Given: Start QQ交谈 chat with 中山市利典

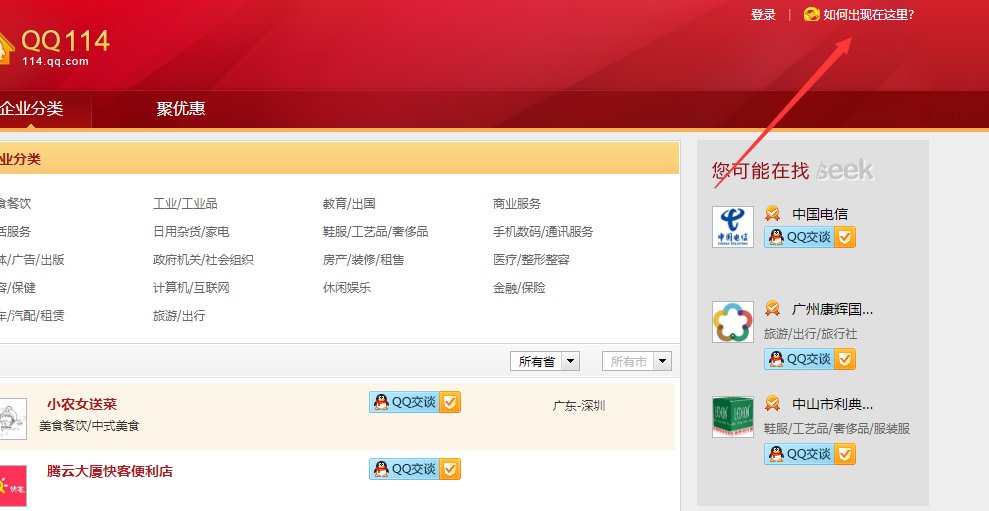Looking at the screenshot, I should 799,454.
